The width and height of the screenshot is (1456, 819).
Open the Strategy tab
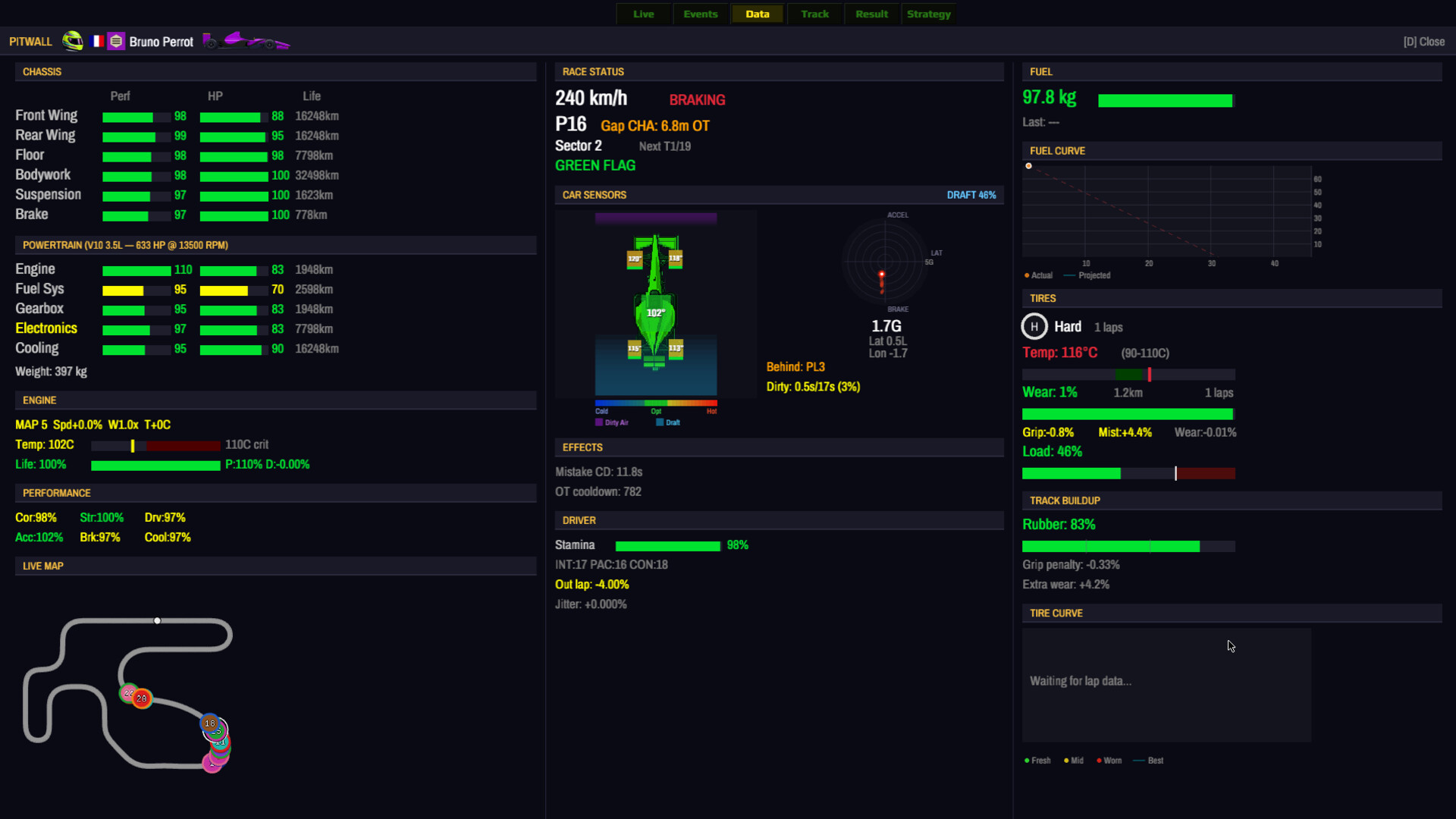coord(928,14)
